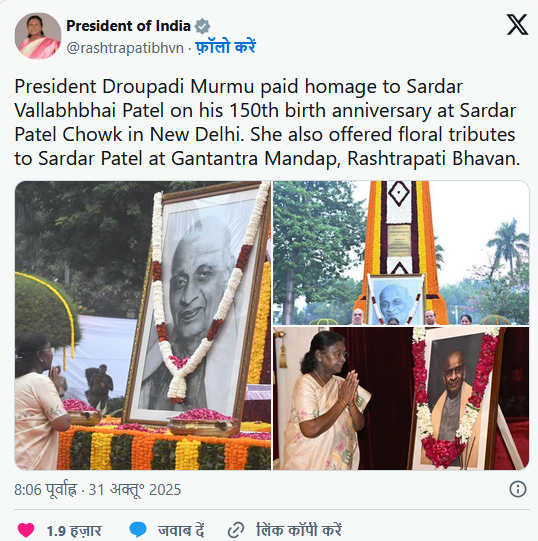Click the 1.9 हज़ार likes count
Viewport: 538px width, 541px height.
coord(74,531)
